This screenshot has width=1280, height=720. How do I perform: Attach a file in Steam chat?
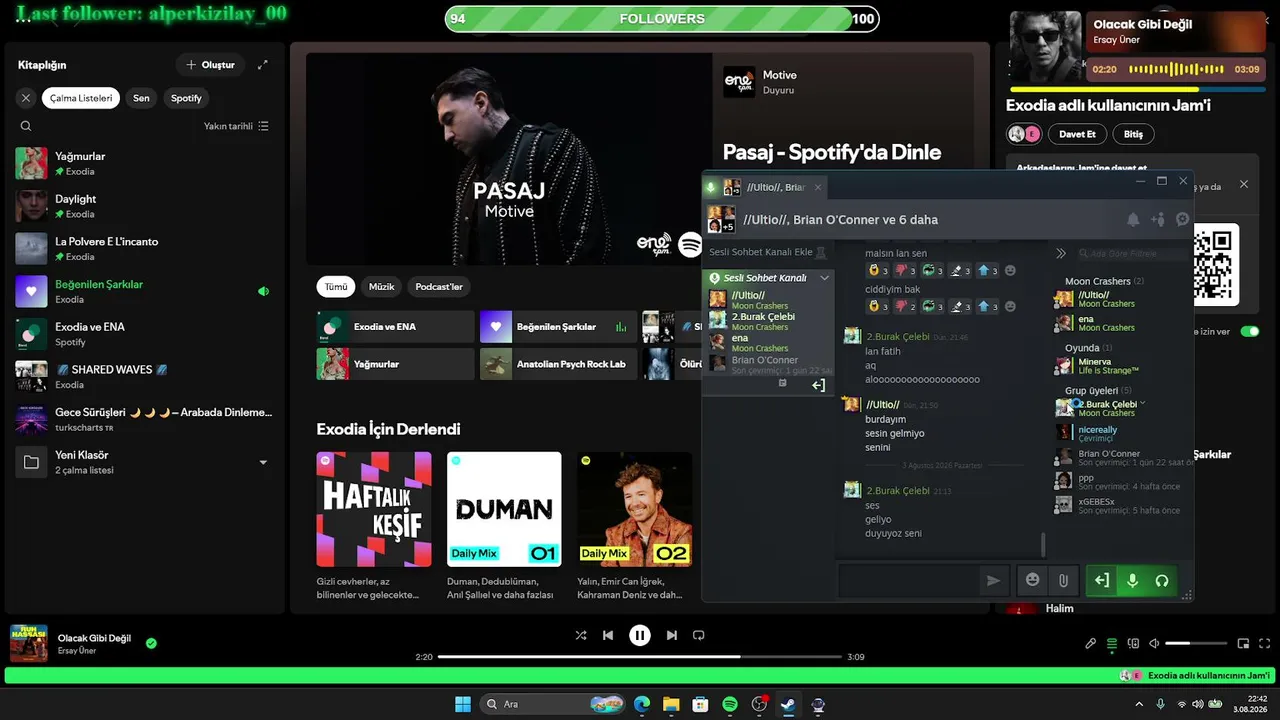pos(1063,580)
